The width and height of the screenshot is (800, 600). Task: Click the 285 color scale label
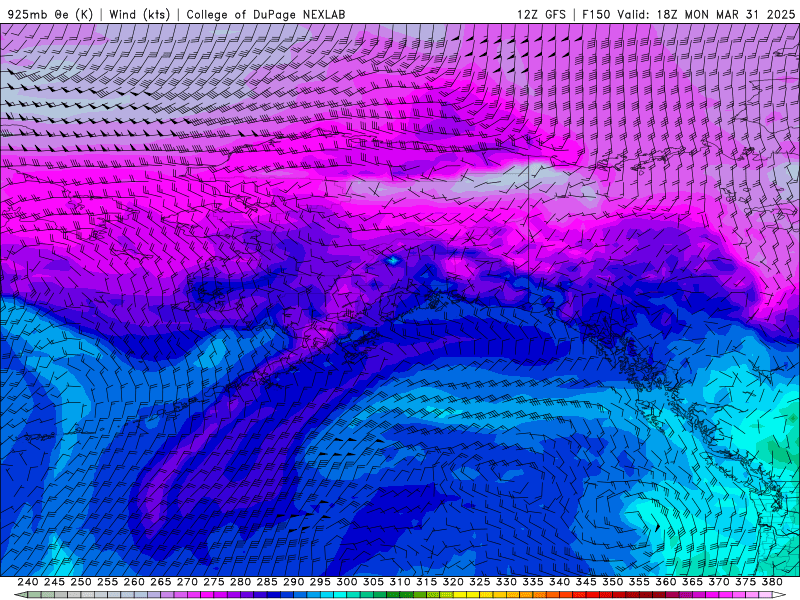(x=267, y=582)
